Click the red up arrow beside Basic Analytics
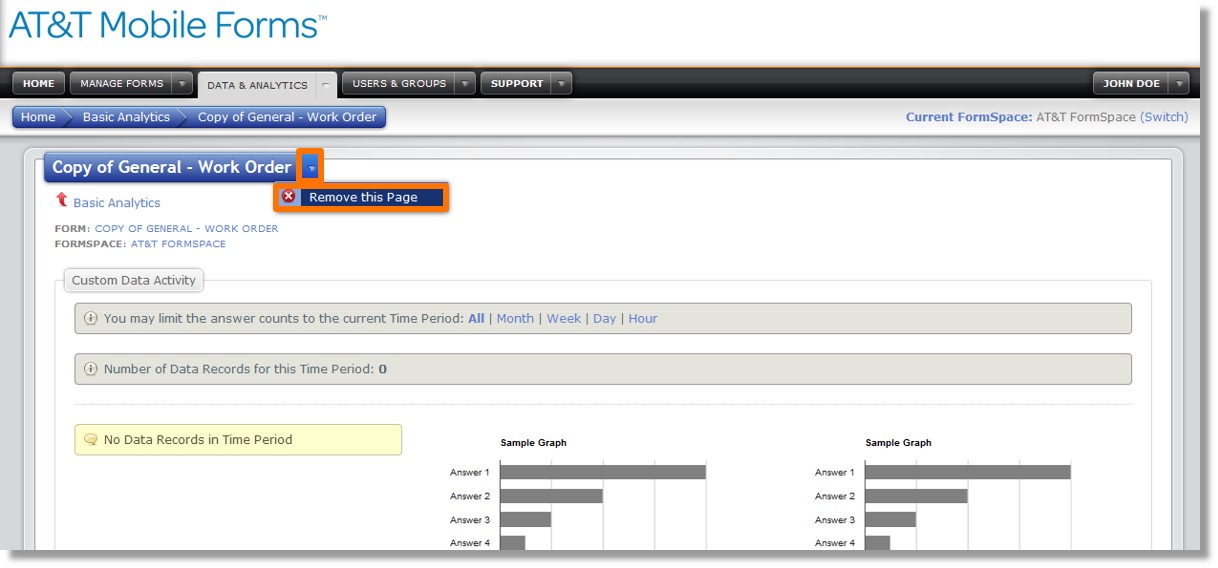 62,201
